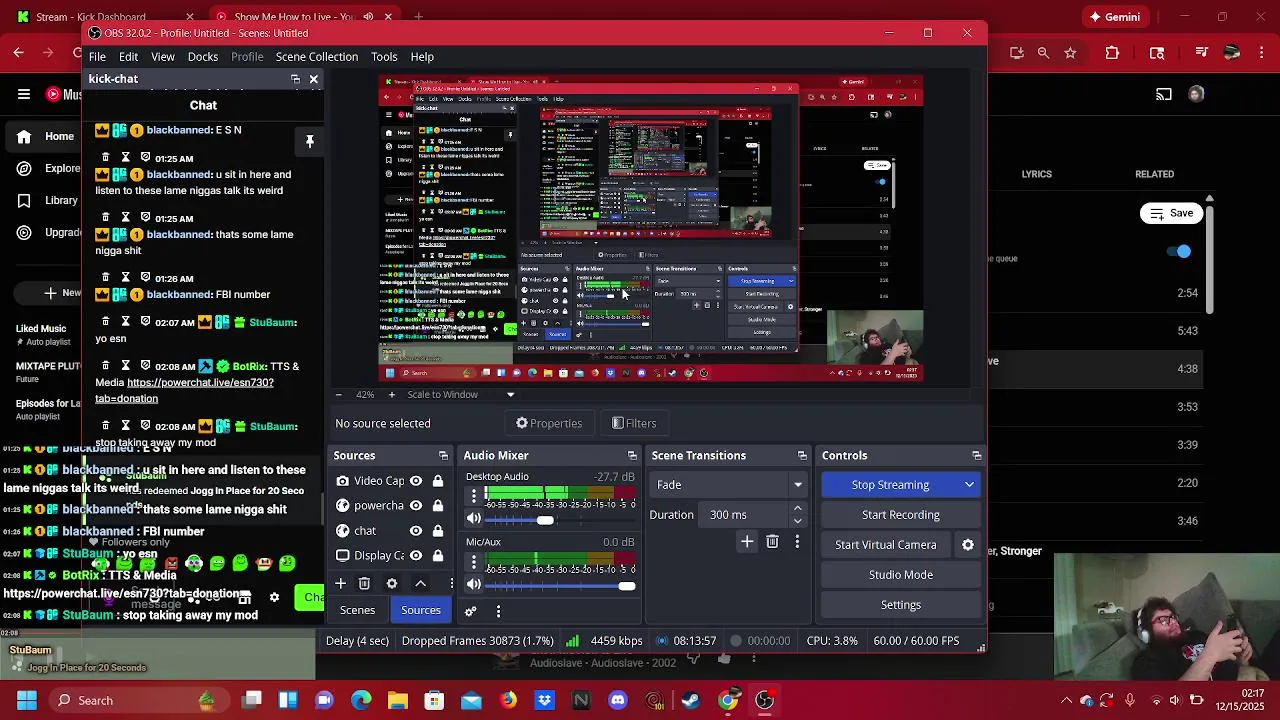1280x720 pixels.
Task: Remove the selected source with the trash icon
Action: (x=364, y=584)
